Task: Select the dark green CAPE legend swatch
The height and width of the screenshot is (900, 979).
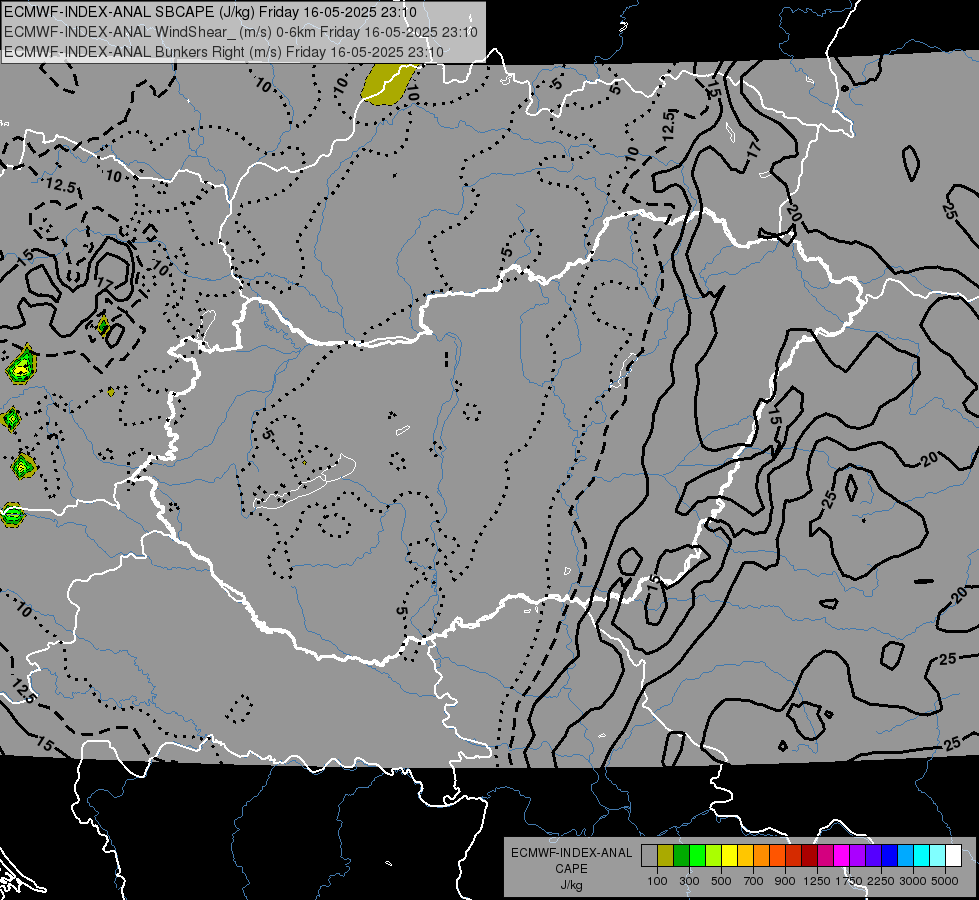Action: (681, 855)
